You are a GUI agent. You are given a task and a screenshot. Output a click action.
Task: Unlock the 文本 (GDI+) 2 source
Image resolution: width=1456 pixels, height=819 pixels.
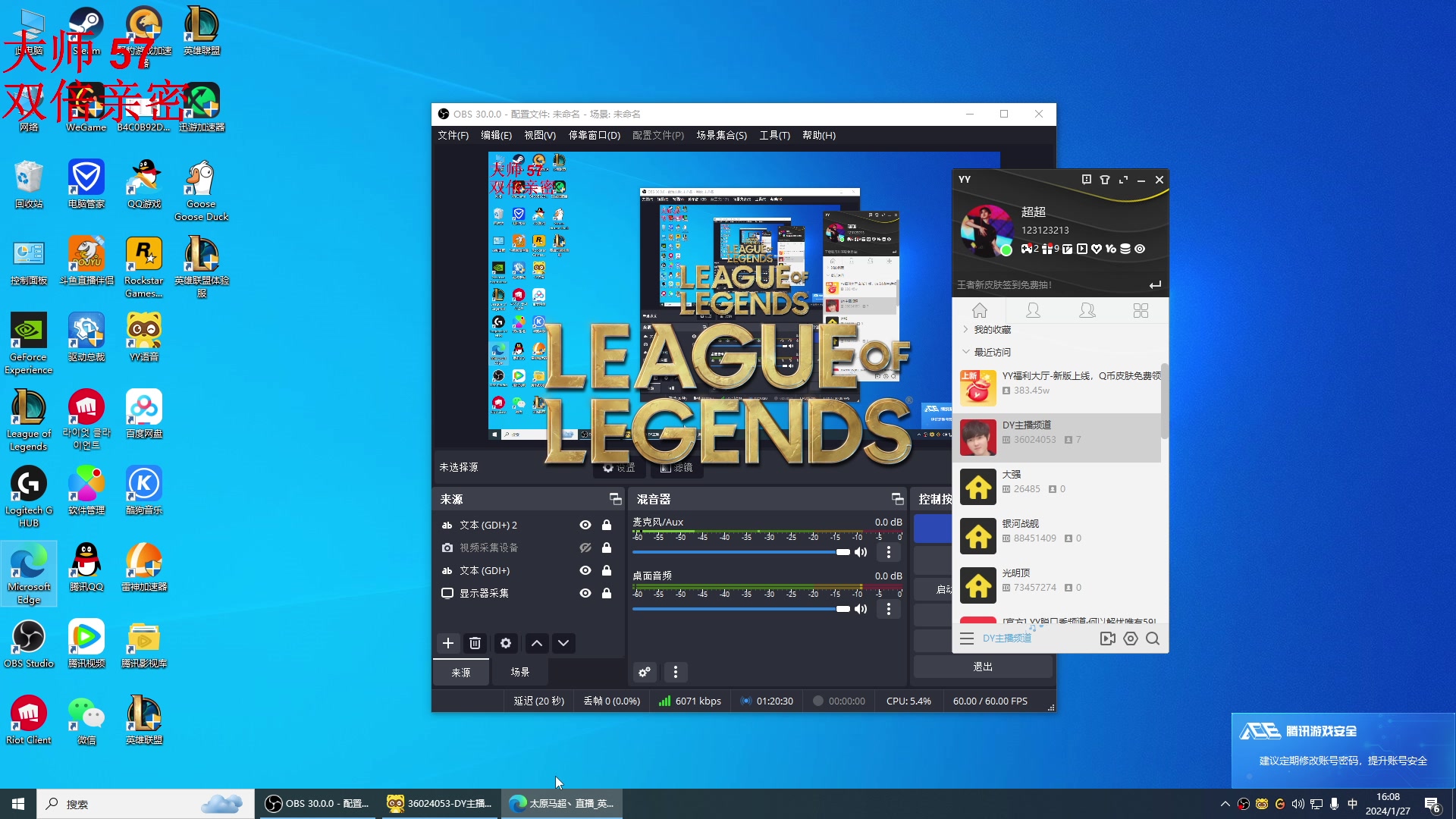pyautogui.click(x=607, y=525)
